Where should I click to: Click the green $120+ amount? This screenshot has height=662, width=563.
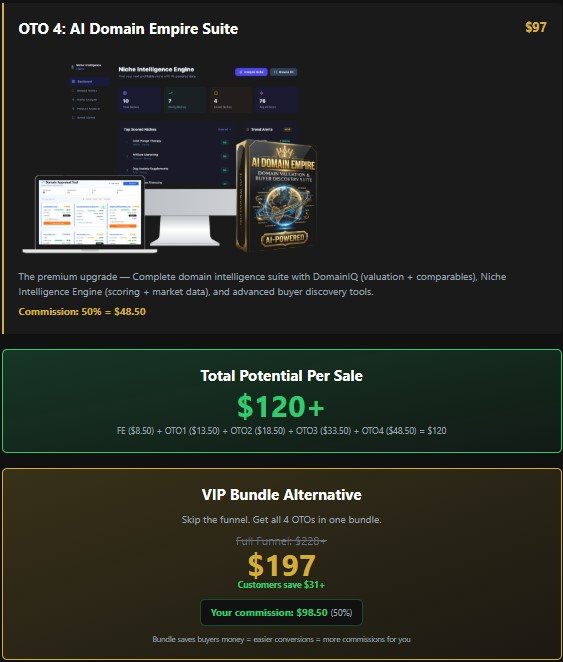(x=281, y=406)
